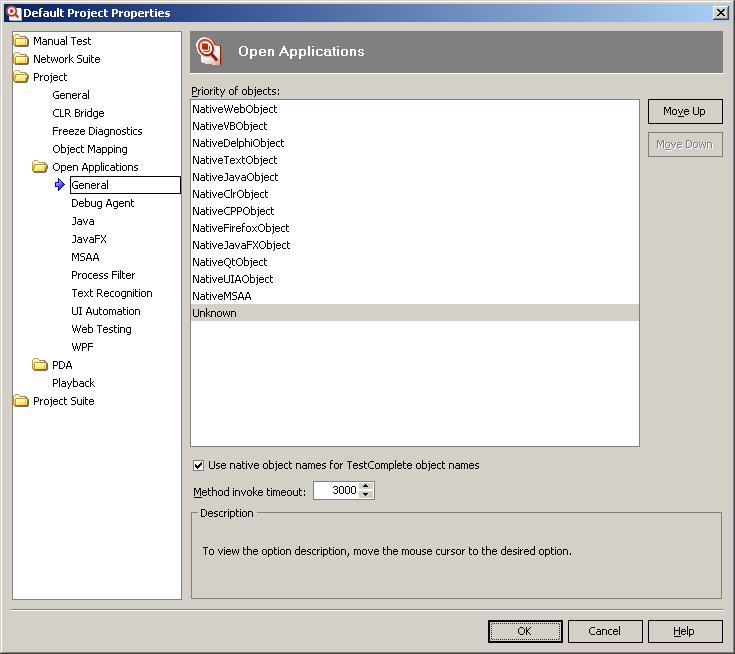Click the blue arrow next to General
735x654 pixels.
[x=60, y=185]
